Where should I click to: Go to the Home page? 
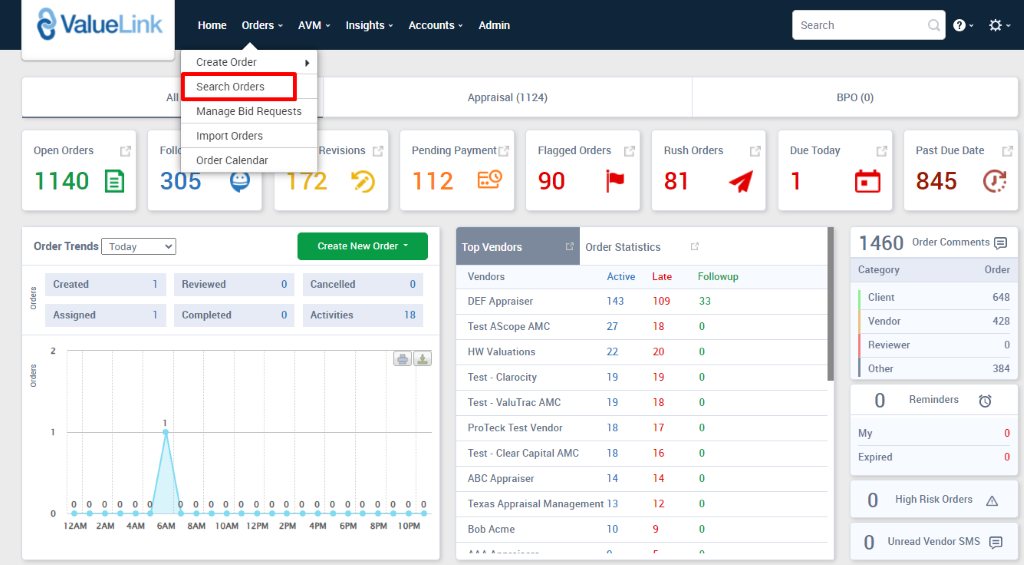[x=212, y=25]
